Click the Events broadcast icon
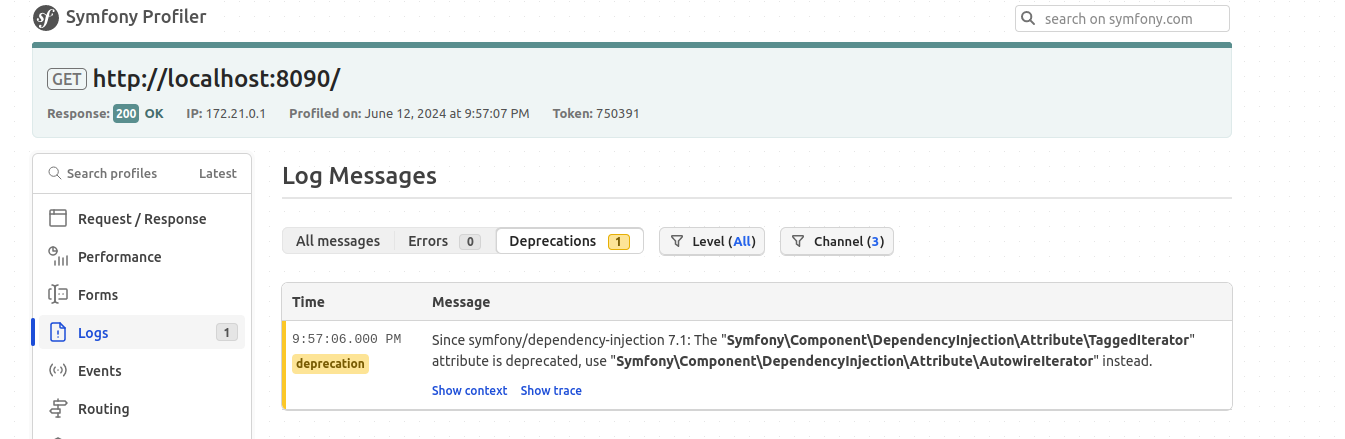The width and height of the screenshot is (1345, 439). (x=58, y=371)
